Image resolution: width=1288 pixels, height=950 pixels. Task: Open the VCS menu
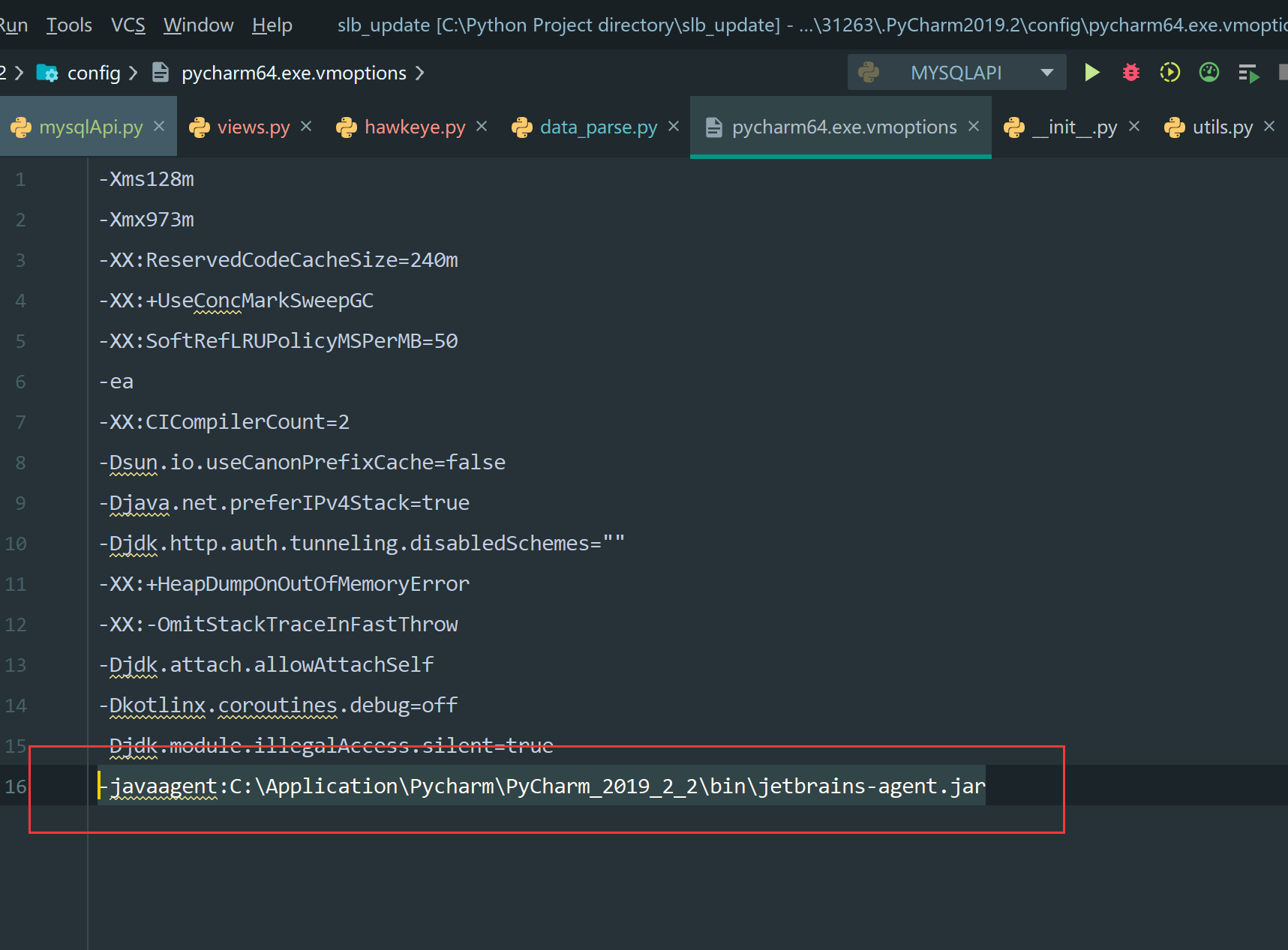pyautogui.click(x=128, y=25)
